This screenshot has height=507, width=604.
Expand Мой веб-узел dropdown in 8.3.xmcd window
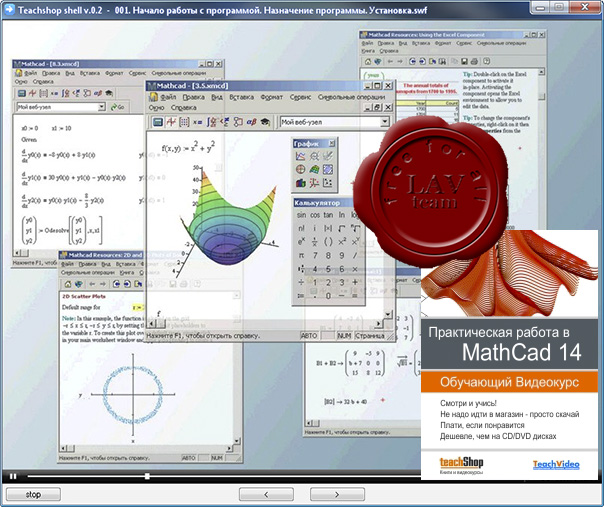click(101, 107)
